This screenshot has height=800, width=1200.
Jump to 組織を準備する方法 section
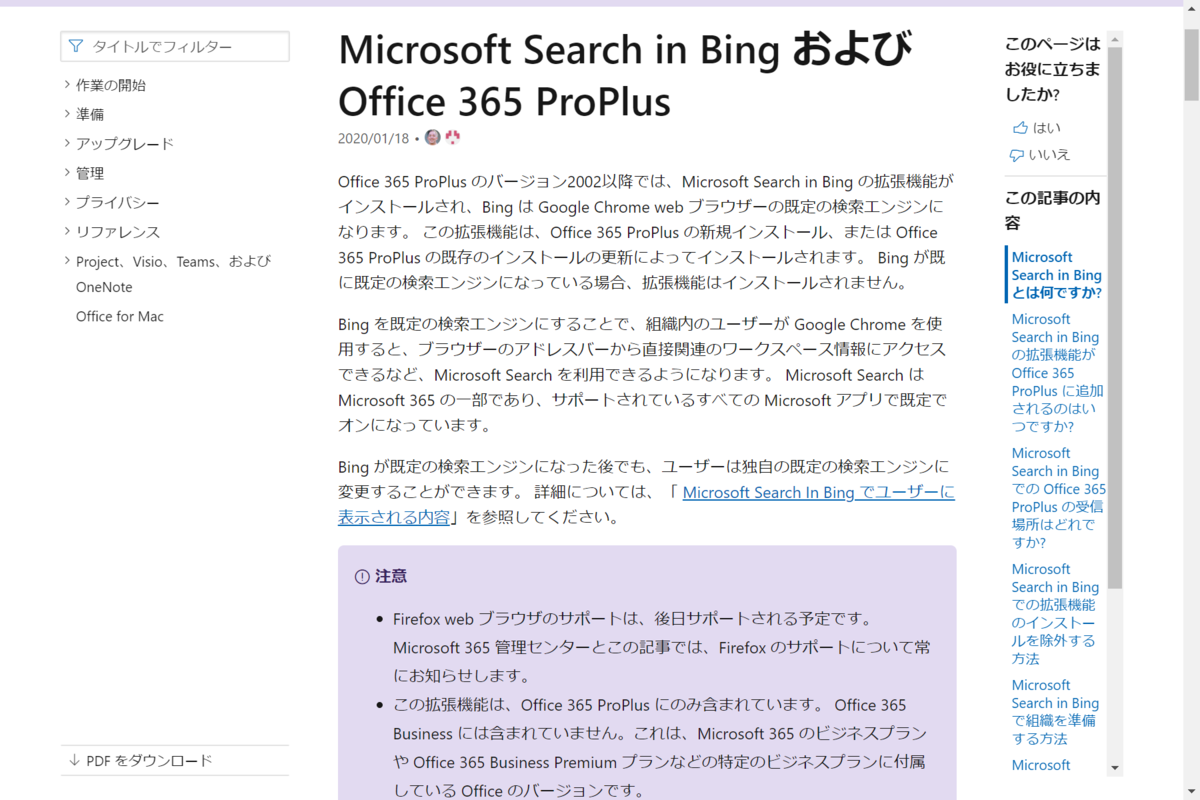(x=1055, y=711)
